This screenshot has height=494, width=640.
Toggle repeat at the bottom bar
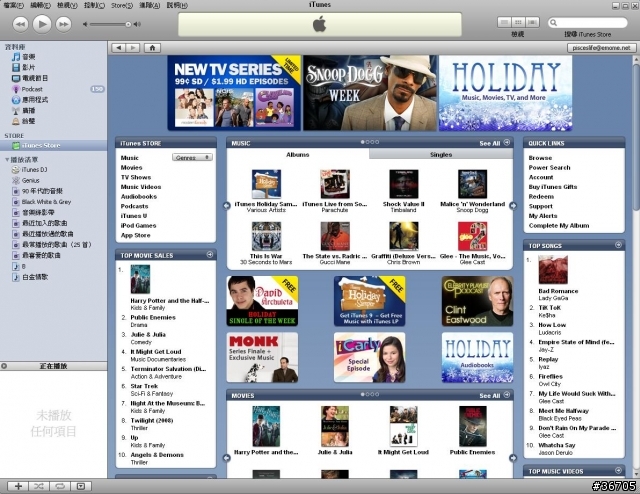coord(60,486)
